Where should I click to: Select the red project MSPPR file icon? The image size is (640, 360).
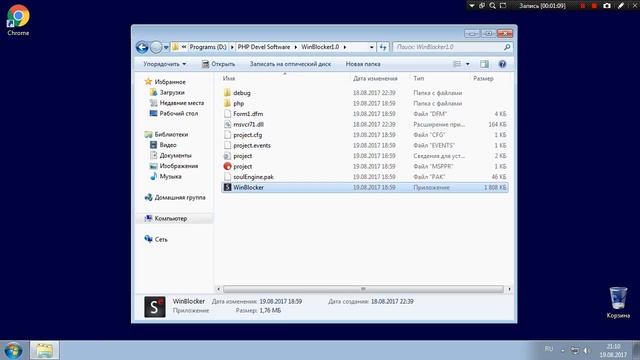coord(227,167)
